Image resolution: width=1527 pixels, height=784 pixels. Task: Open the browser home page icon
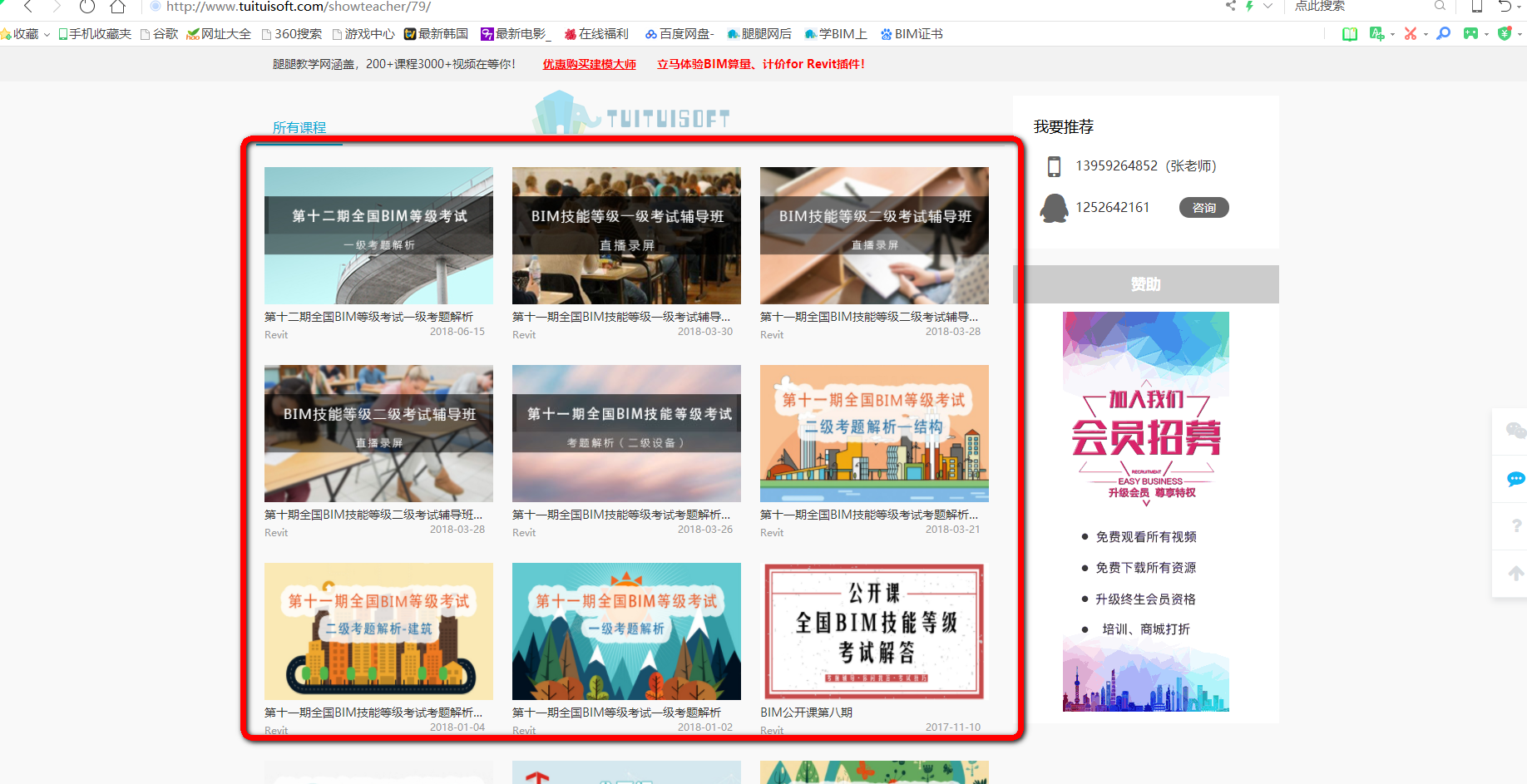[x=117, y=7]
